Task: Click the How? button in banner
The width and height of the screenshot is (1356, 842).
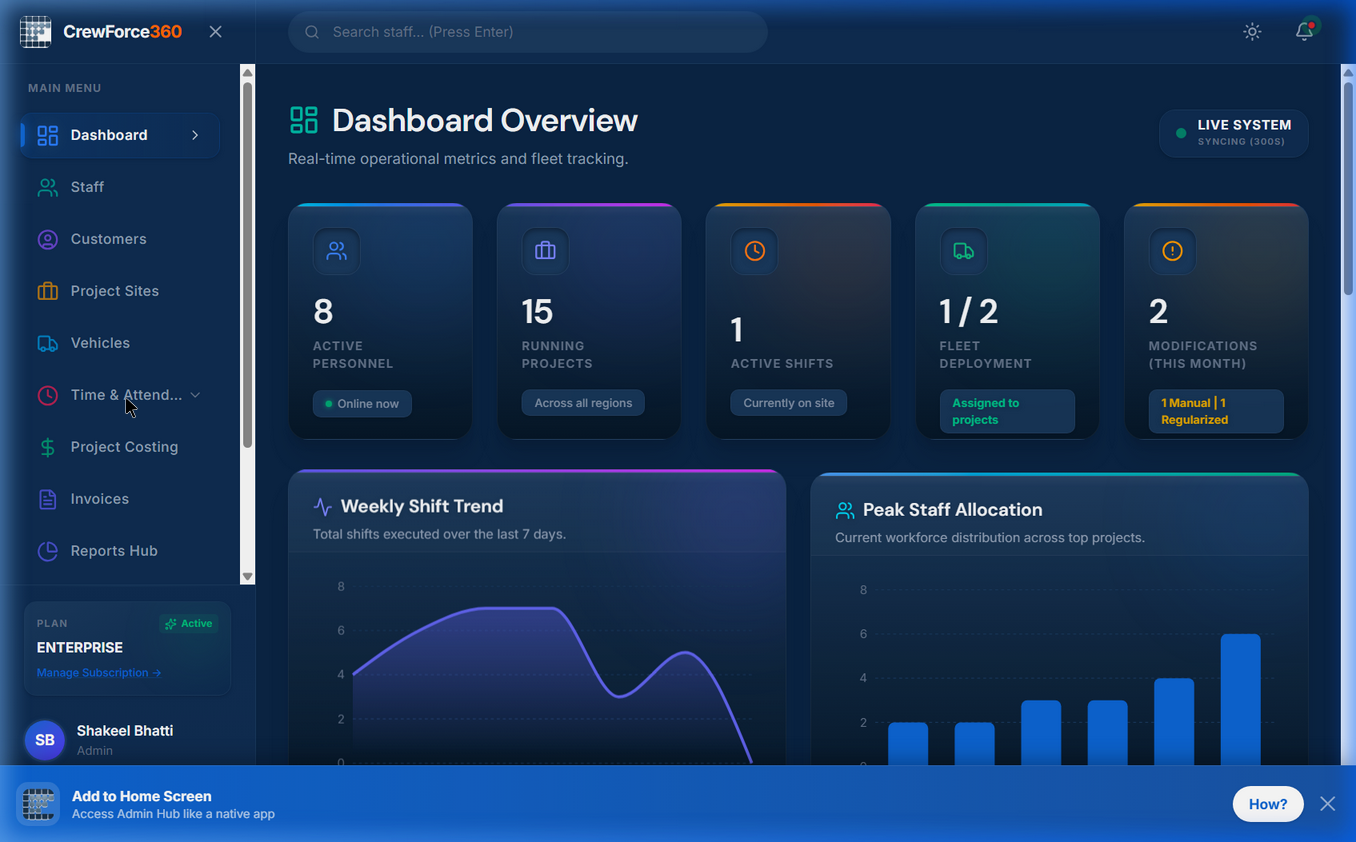Action: [1268, 804]
